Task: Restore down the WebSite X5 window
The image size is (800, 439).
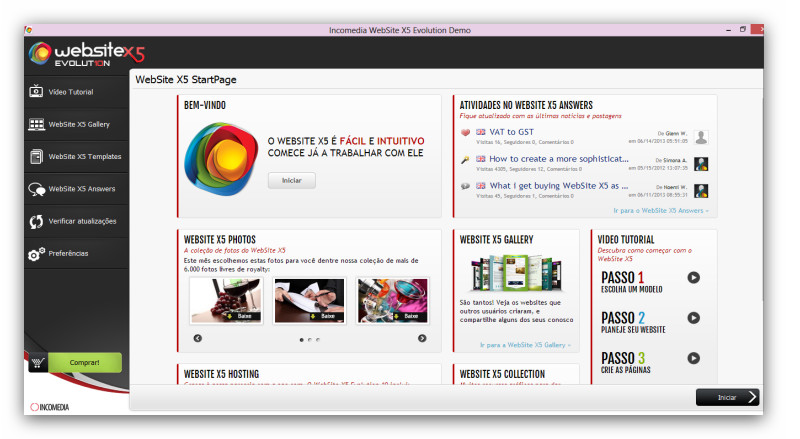Action: point(743,30)
